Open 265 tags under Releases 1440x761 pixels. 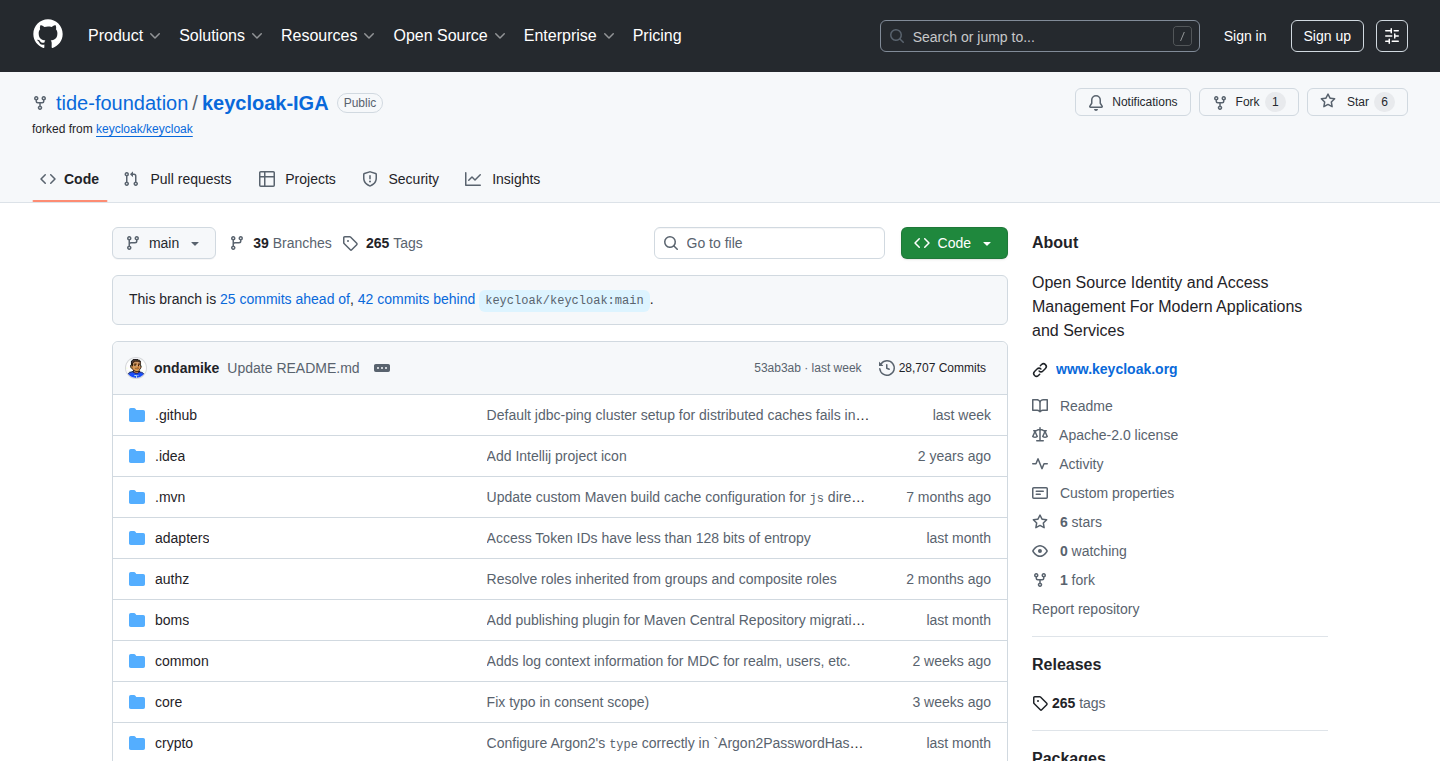click(x=1069, y=703)
